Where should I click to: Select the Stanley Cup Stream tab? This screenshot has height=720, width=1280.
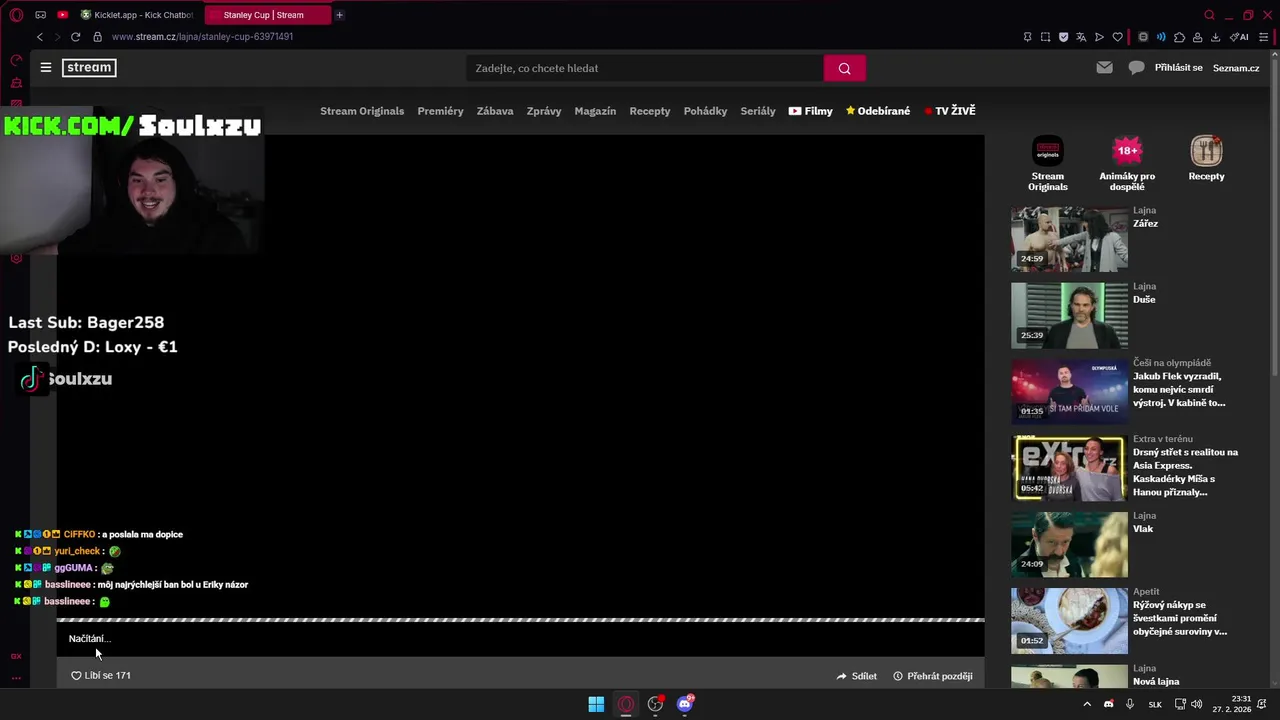click(268, 15)
